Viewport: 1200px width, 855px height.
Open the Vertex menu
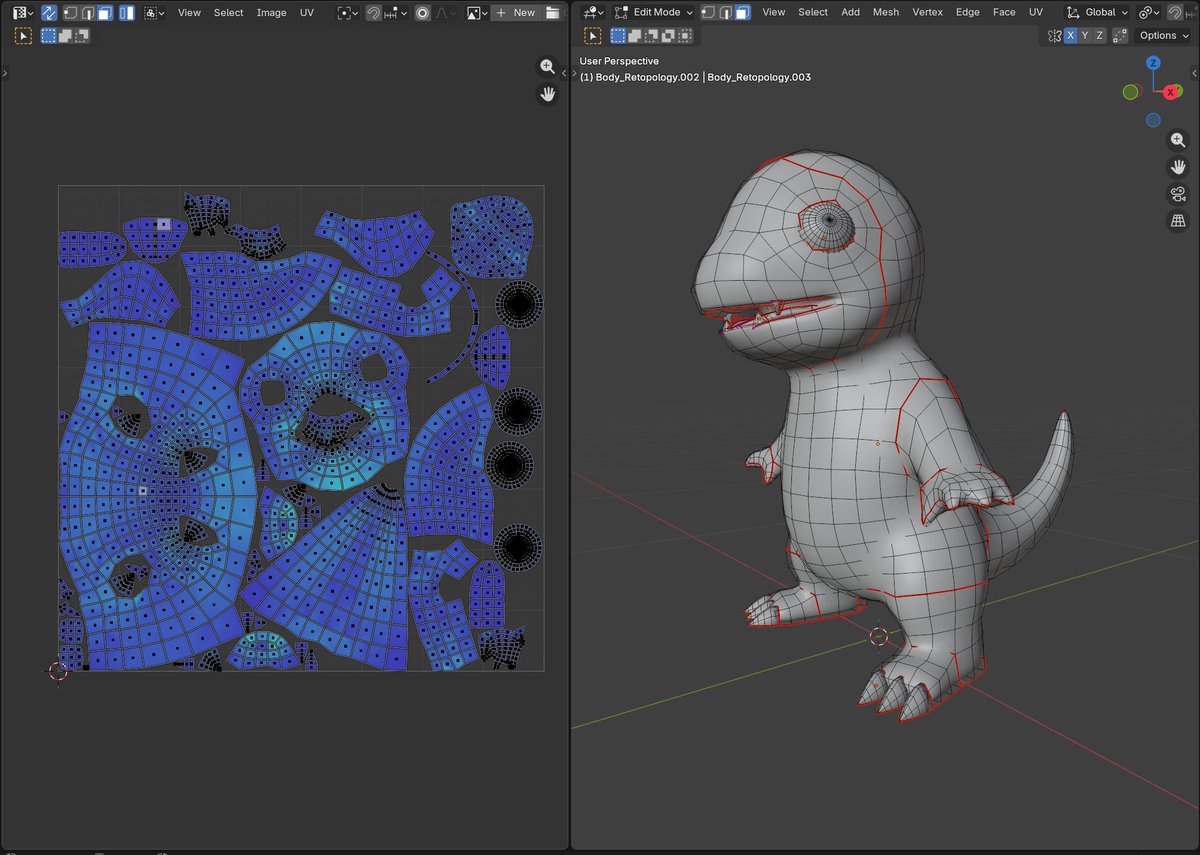(928, 12)
